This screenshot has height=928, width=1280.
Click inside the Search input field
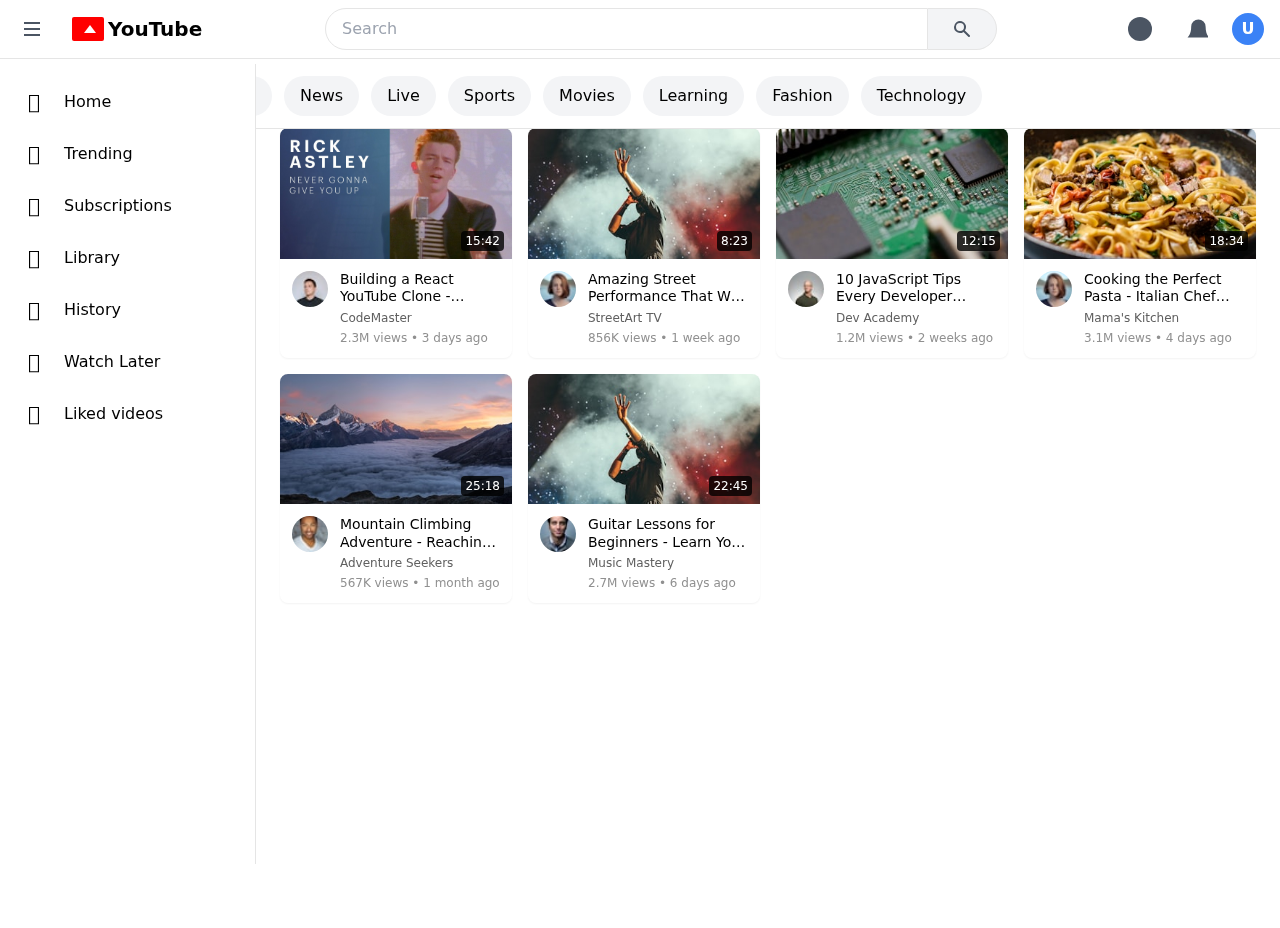(x=626, y=29)
